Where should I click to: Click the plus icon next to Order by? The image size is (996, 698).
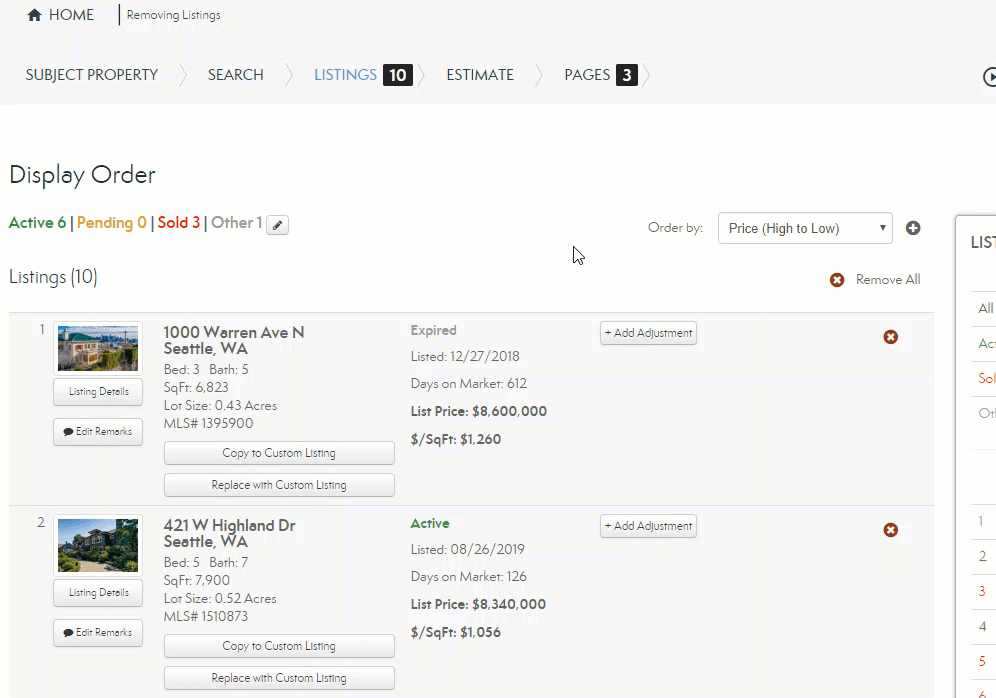tap(913, 228)
